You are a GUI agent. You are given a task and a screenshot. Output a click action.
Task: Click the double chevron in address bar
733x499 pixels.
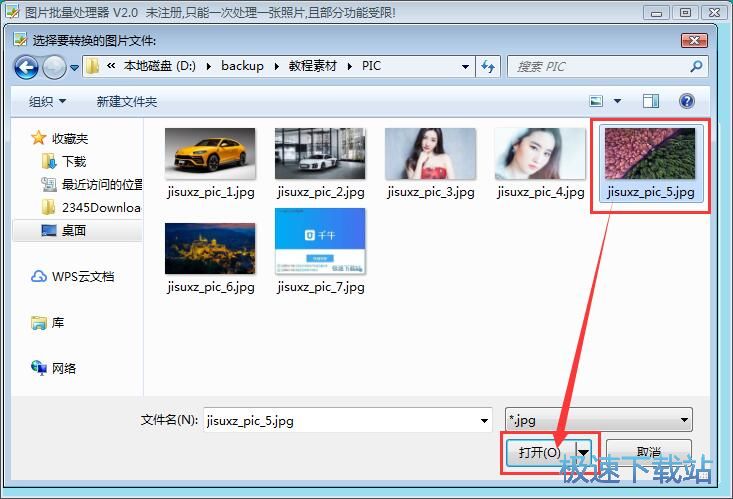coord(111,65)
